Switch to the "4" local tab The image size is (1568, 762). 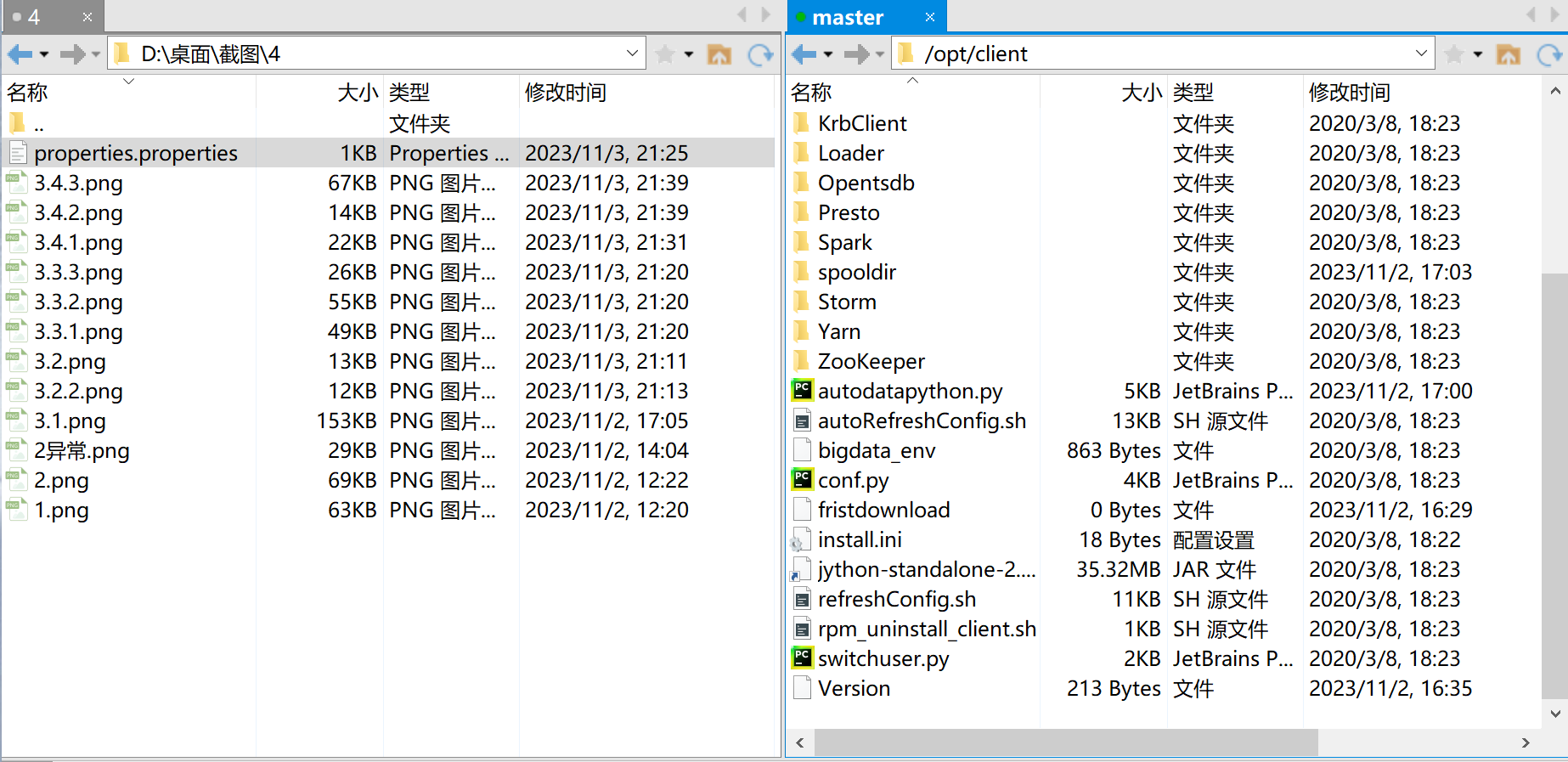53,17
